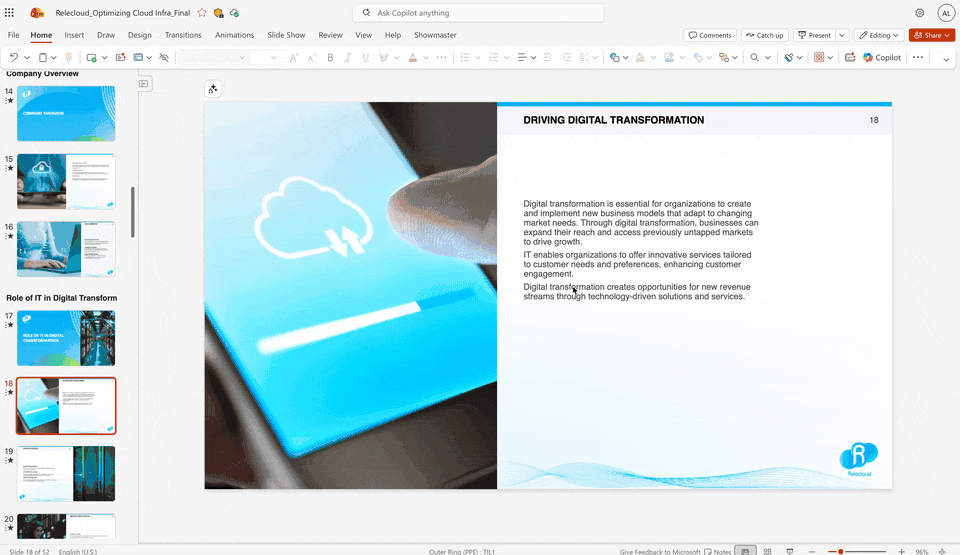Viewport: 960px width, 555px height.
Task: Click the line spacing icon
Action: pyautogui.click(x=584, y=57)
